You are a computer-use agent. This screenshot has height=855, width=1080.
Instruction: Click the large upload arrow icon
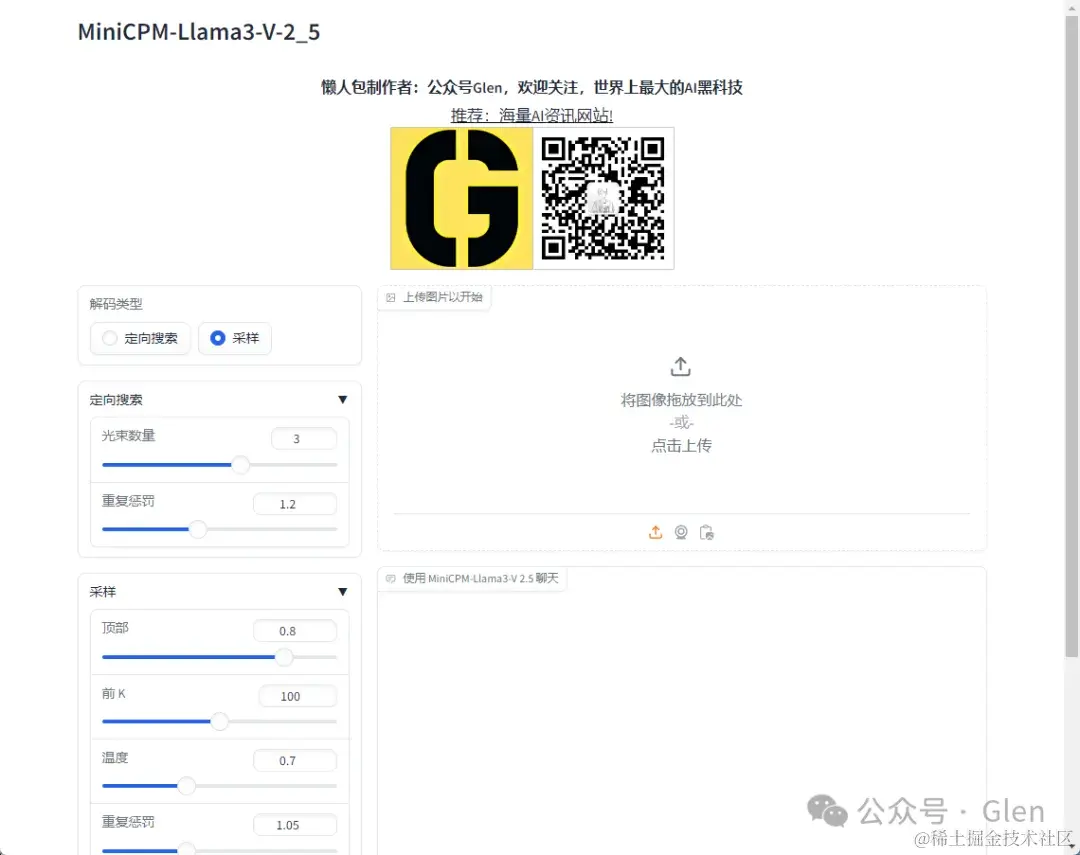coord(681,367)
